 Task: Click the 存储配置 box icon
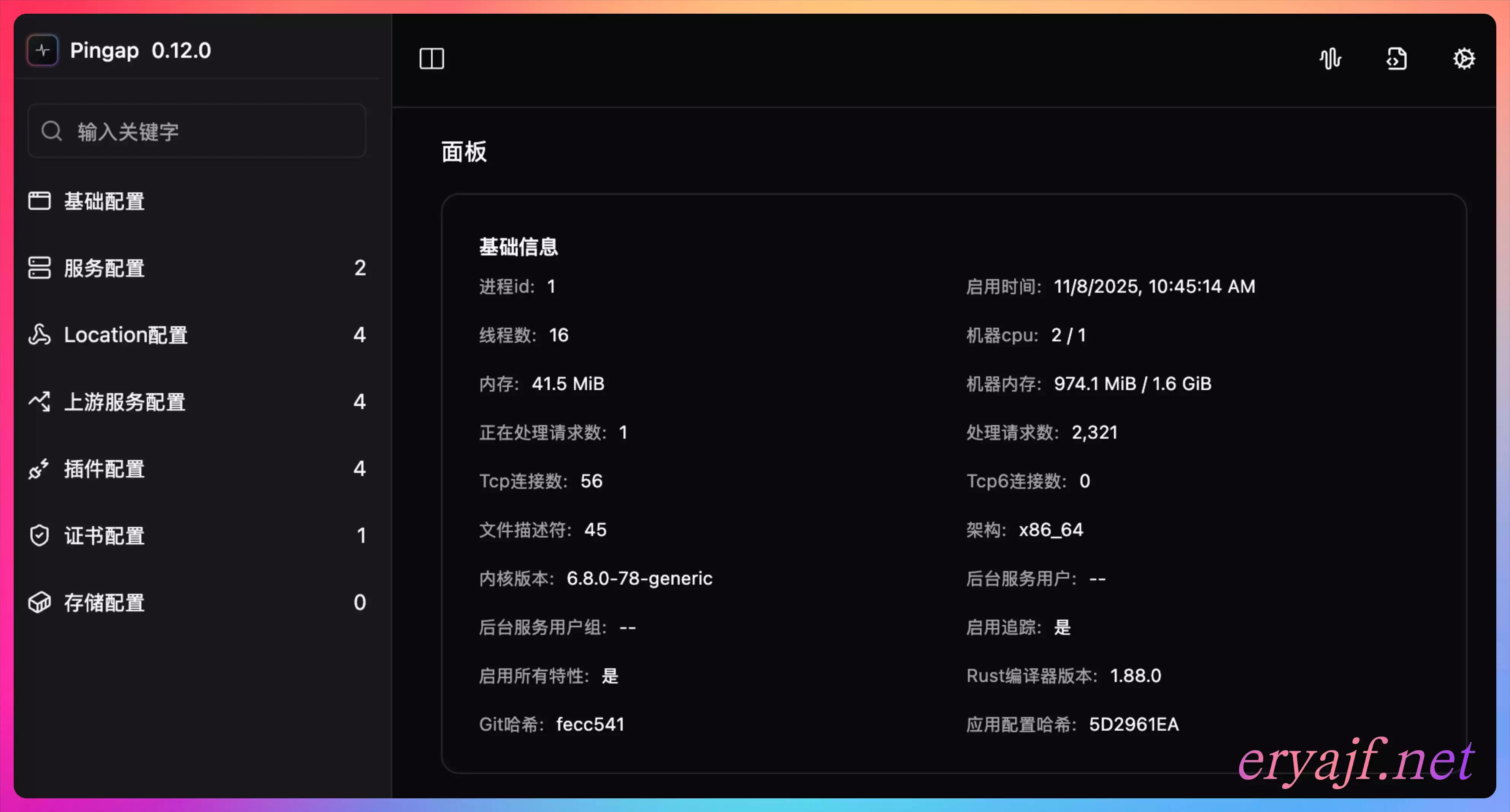[39, 603]
